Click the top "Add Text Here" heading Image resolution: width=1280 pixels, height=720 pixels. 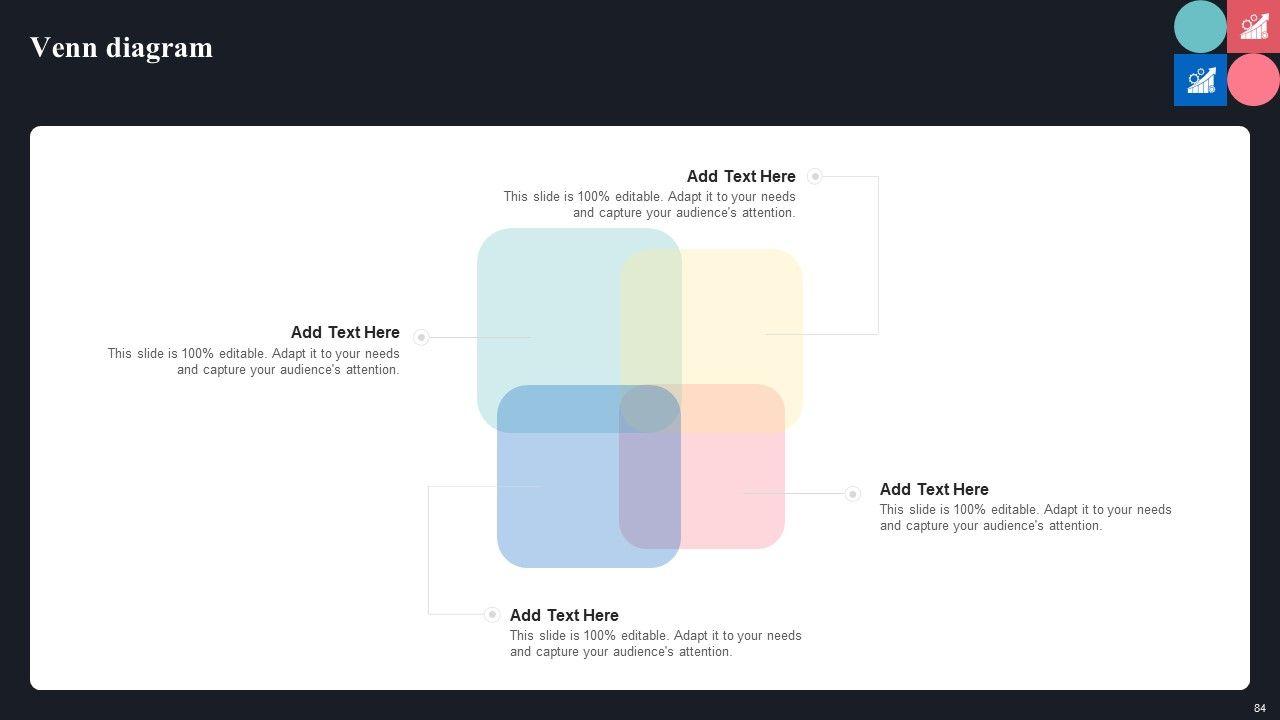click(741, 177)
